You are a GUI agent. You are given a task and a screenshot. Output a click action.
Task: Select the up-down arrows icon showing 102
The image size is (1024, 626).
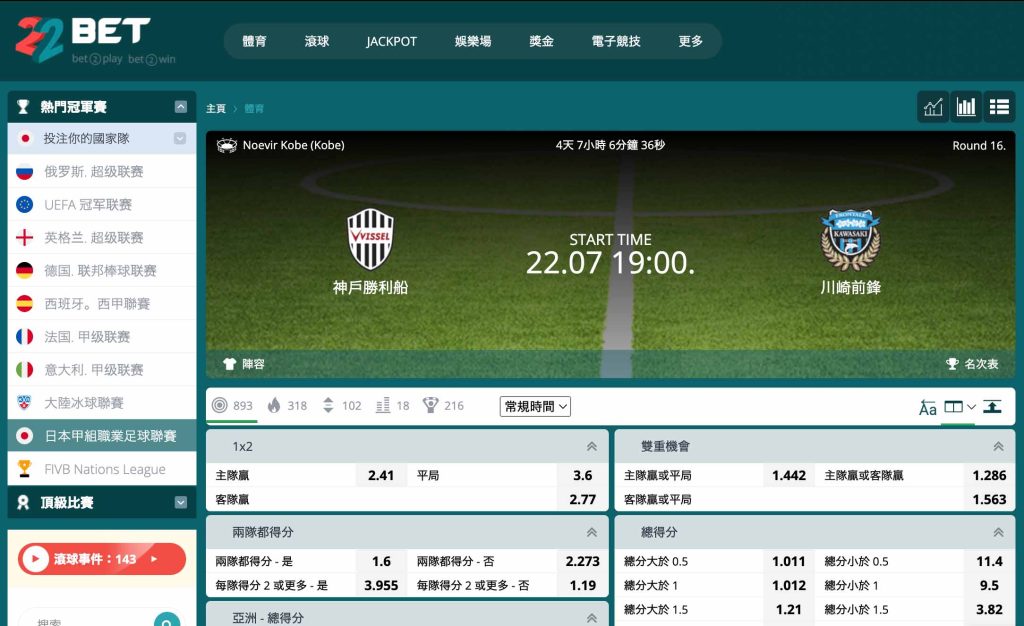click(x=328, y=405)
